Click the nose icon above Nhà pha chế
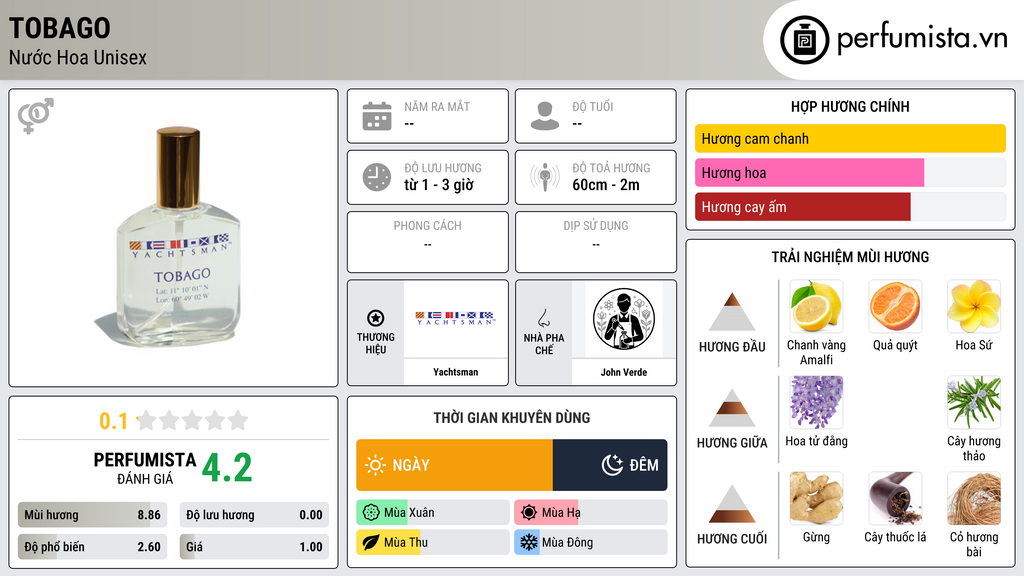This screenshot has width=1024, height=576. pos(543,318)
